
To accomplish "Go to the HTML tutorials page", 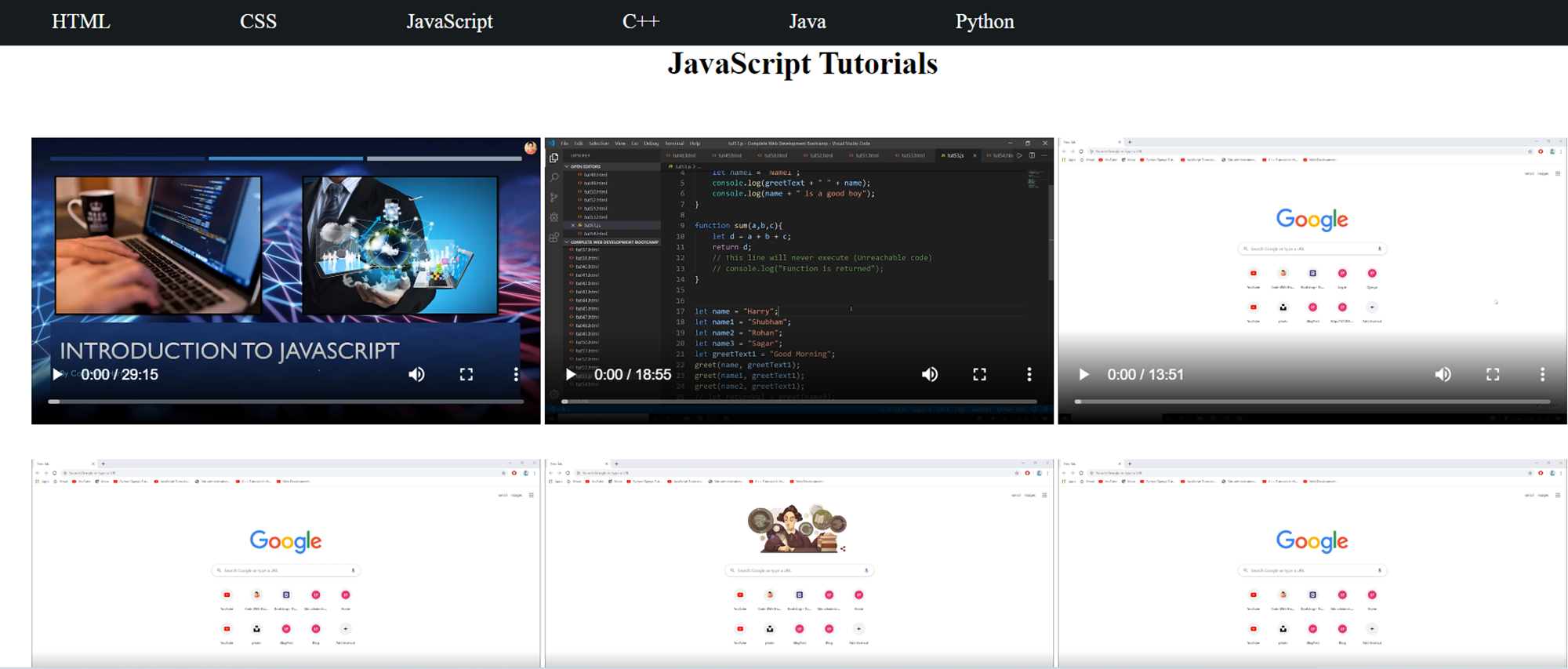I will click(x=81, y=22).
